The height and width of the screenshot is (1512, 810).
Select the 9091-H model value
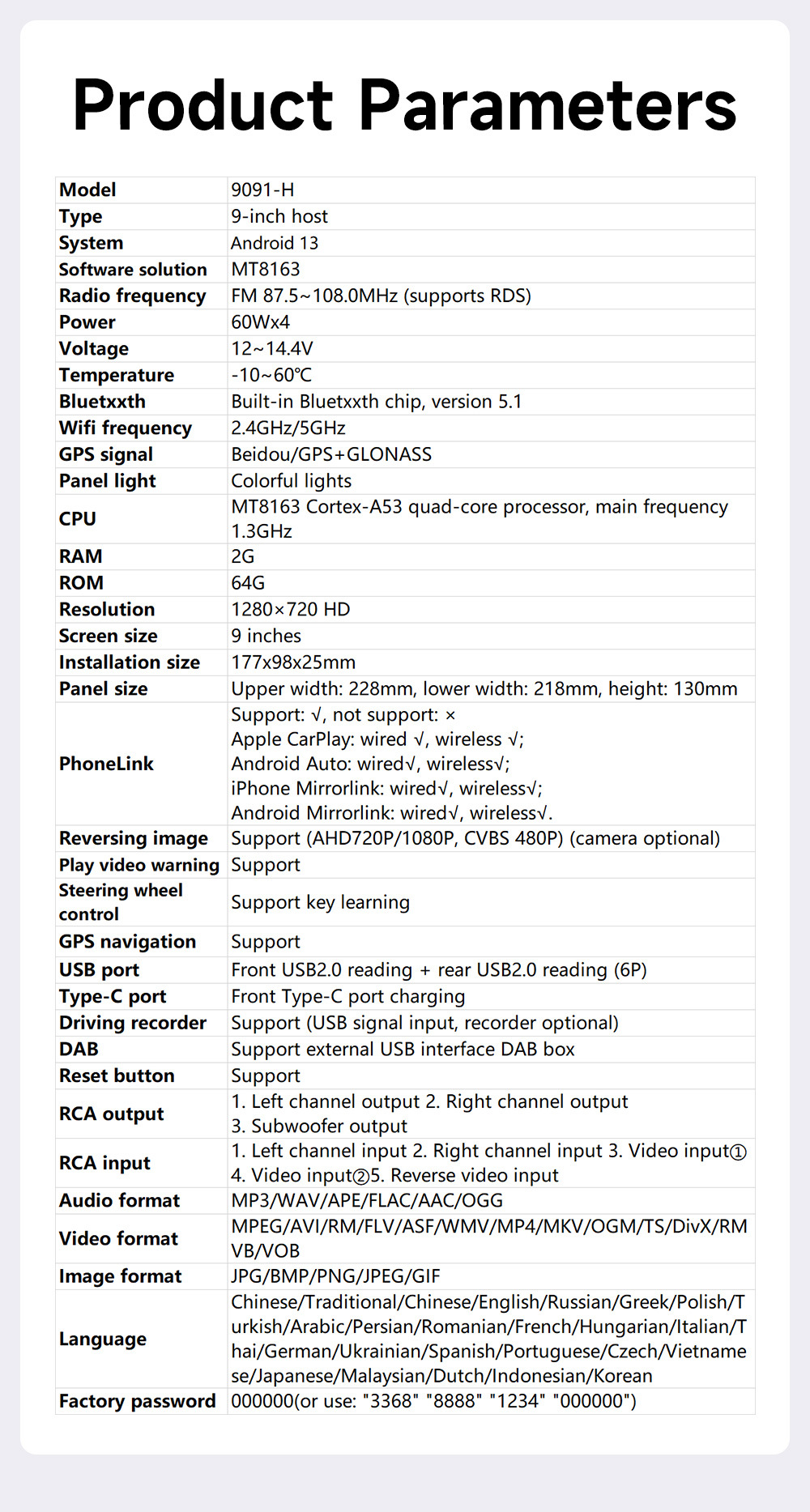(x=262, y=190)
